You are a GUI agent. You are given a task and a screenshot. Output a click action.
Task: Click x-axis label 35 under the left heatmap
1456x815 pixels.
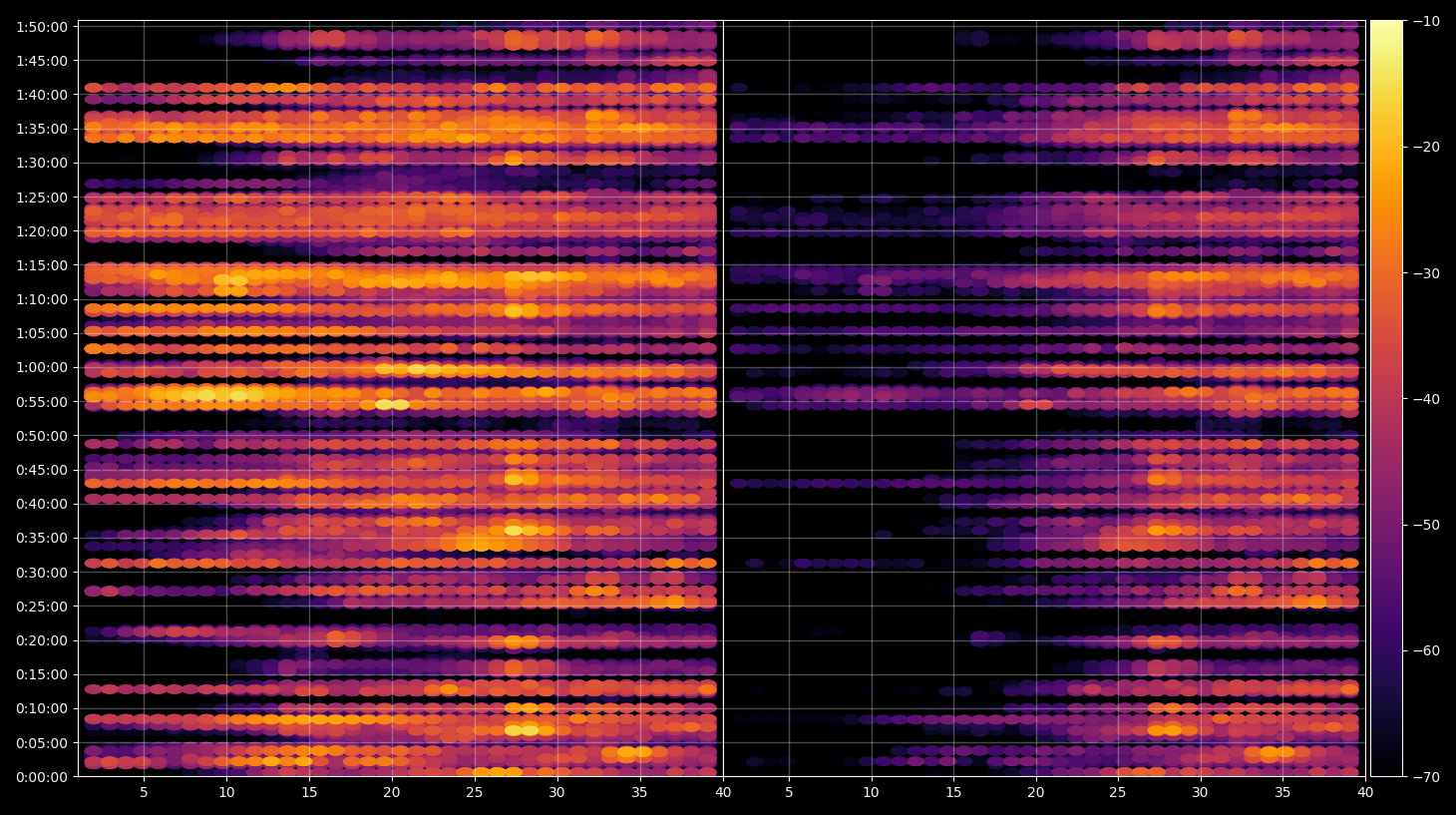tap(639, 793)
